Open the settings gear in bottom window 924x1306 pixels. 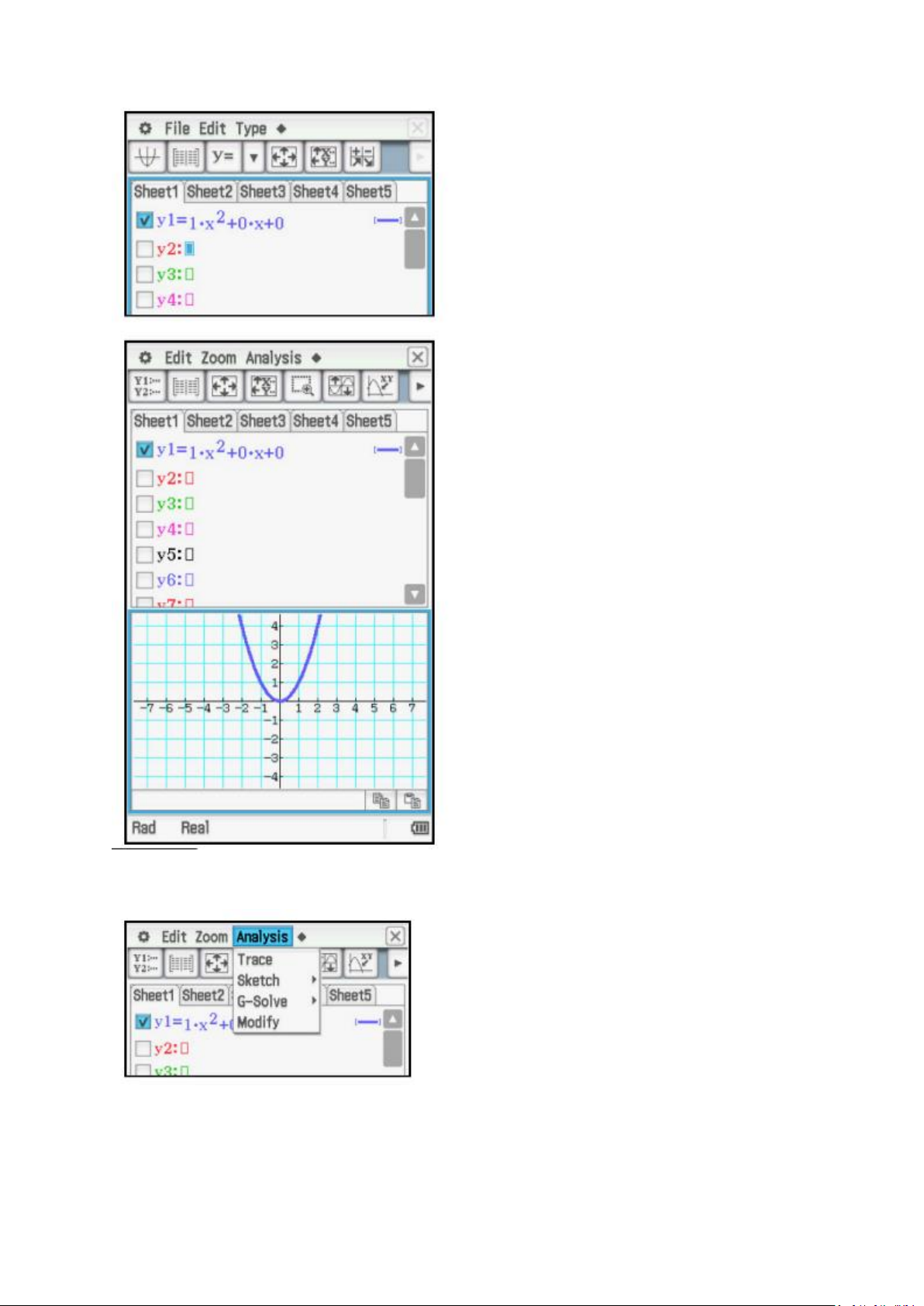pos(143,936)
